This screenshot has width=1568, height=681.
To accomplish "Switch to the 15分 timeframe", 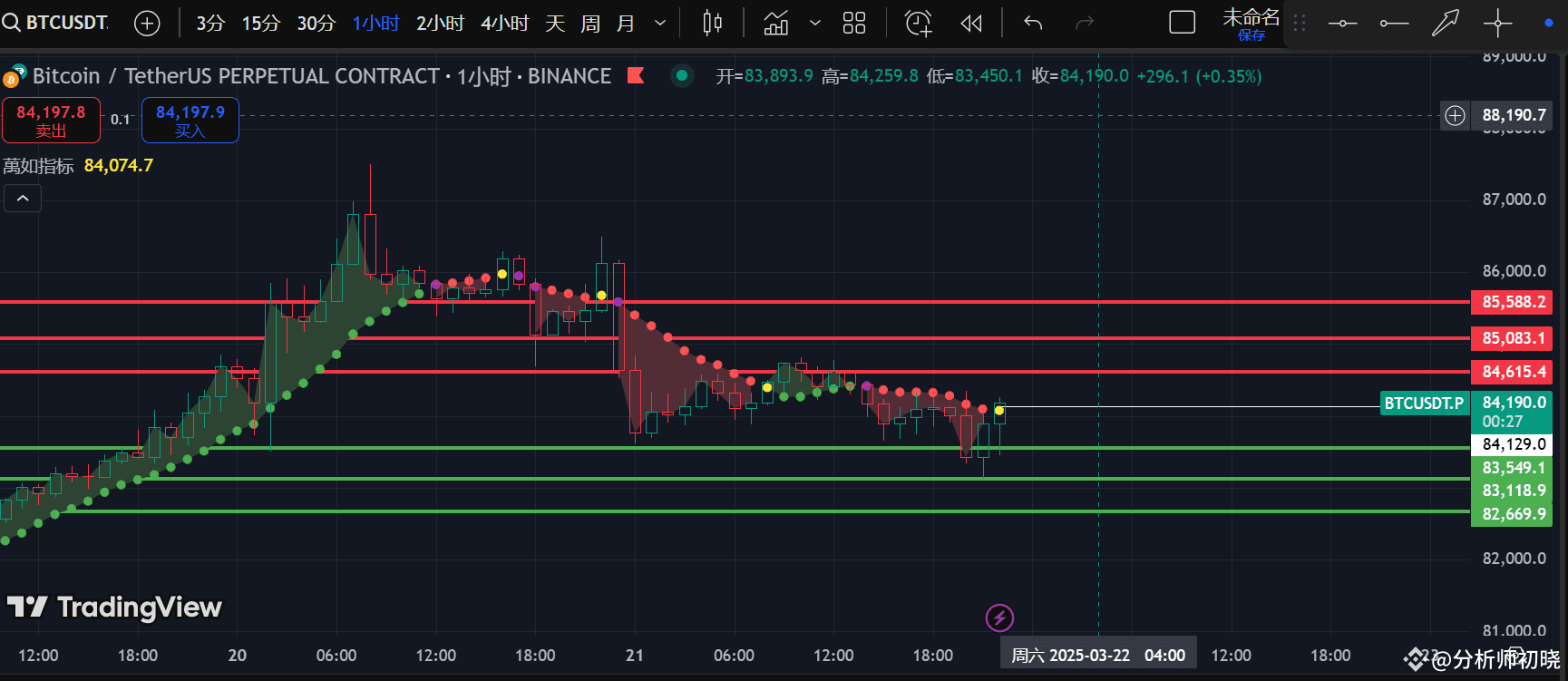I will [x=261, y=24].
